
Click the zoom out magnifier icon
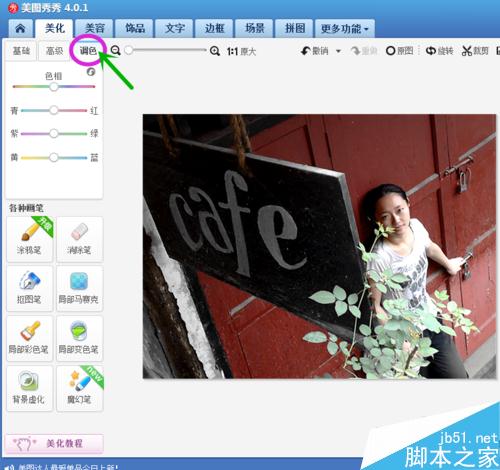[x=115, y=51]
